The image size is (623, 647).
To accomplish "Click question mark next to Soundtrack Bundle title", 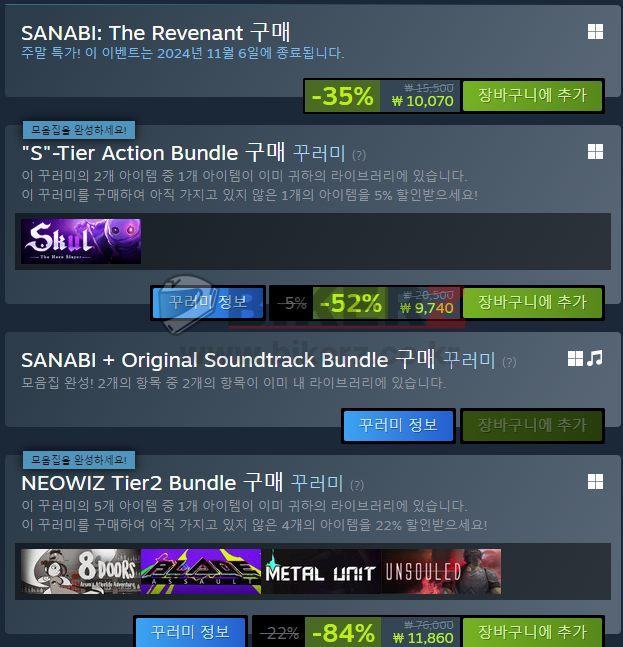I will point(509,362).
